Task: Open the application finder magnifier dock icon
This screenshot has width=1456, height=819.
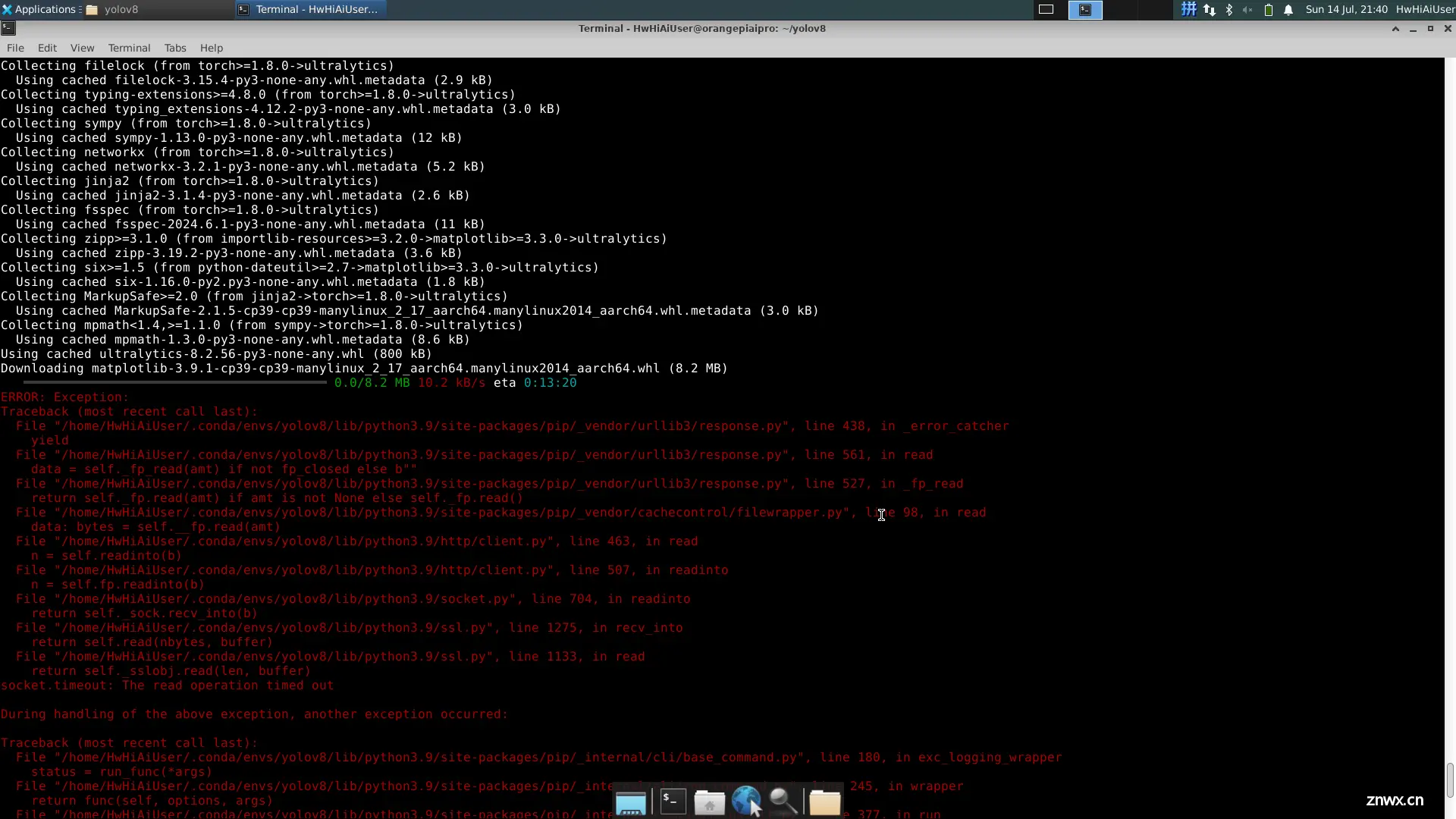Action: pos(783,802)
